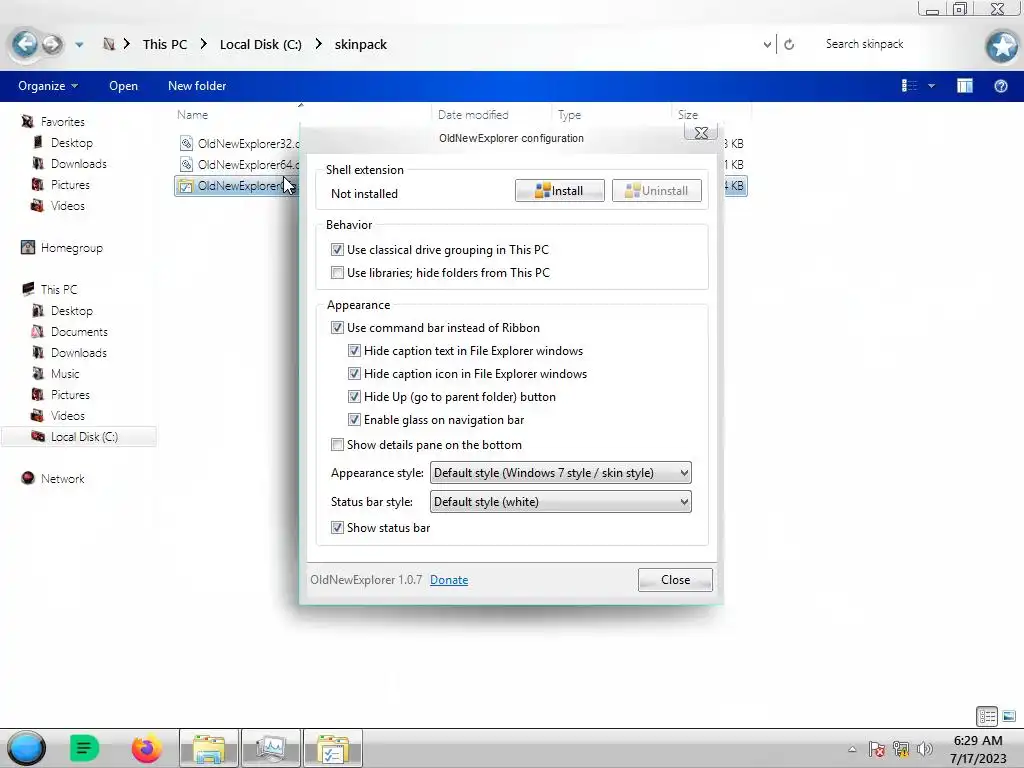
Task: Click the Start orb on the taskbar
Action: (27, 748)
